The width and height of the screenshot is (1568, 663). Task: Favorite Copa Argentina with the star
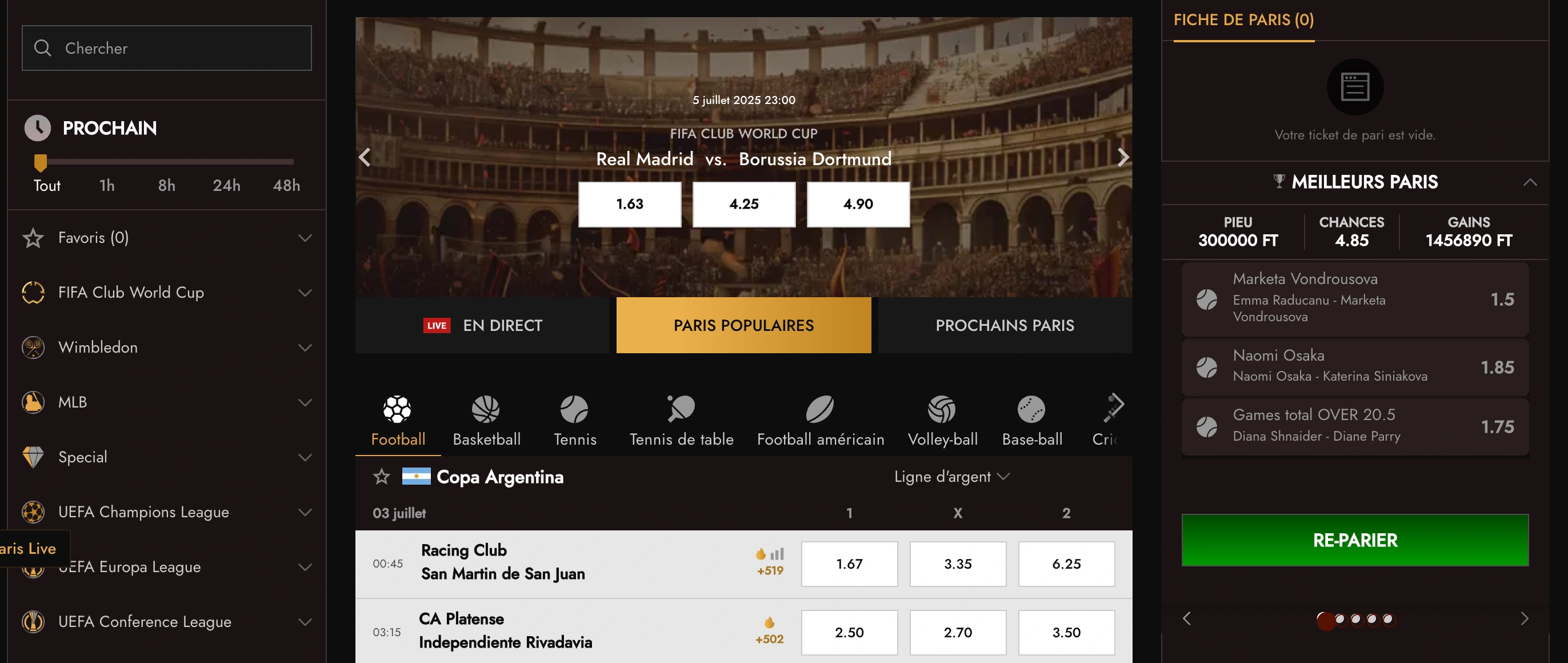point(382,477)
